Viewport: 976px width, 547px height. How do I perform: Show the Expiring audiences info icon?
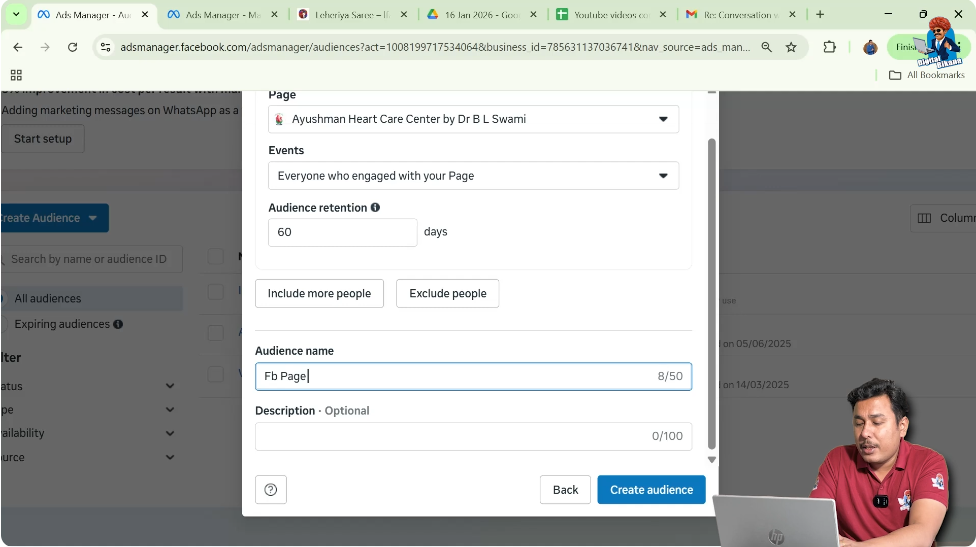pyautogui.click(x=118, y=324)
